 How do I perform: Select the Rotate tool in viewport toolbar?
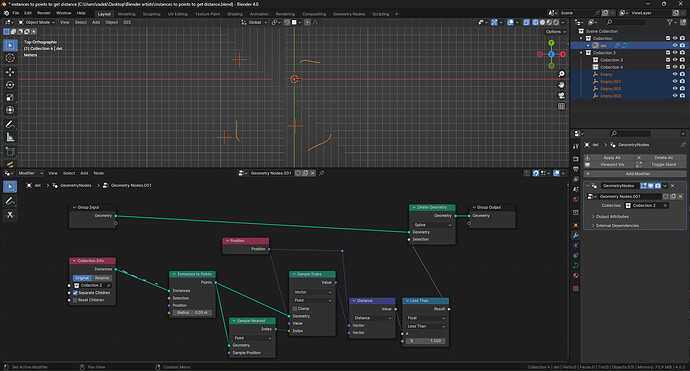tap(10, 84)
